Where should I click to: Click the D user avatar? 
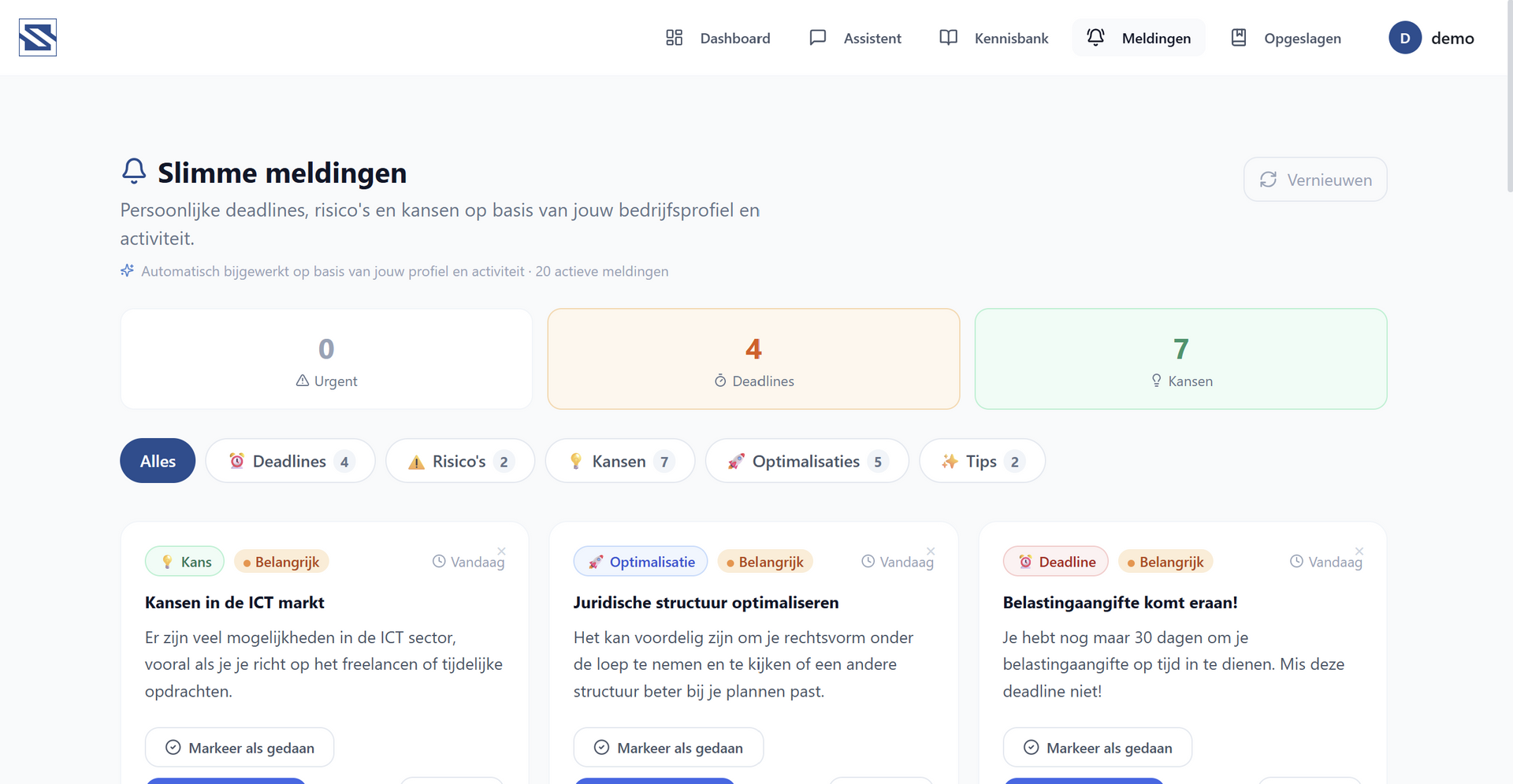(x=1405, y=38)
